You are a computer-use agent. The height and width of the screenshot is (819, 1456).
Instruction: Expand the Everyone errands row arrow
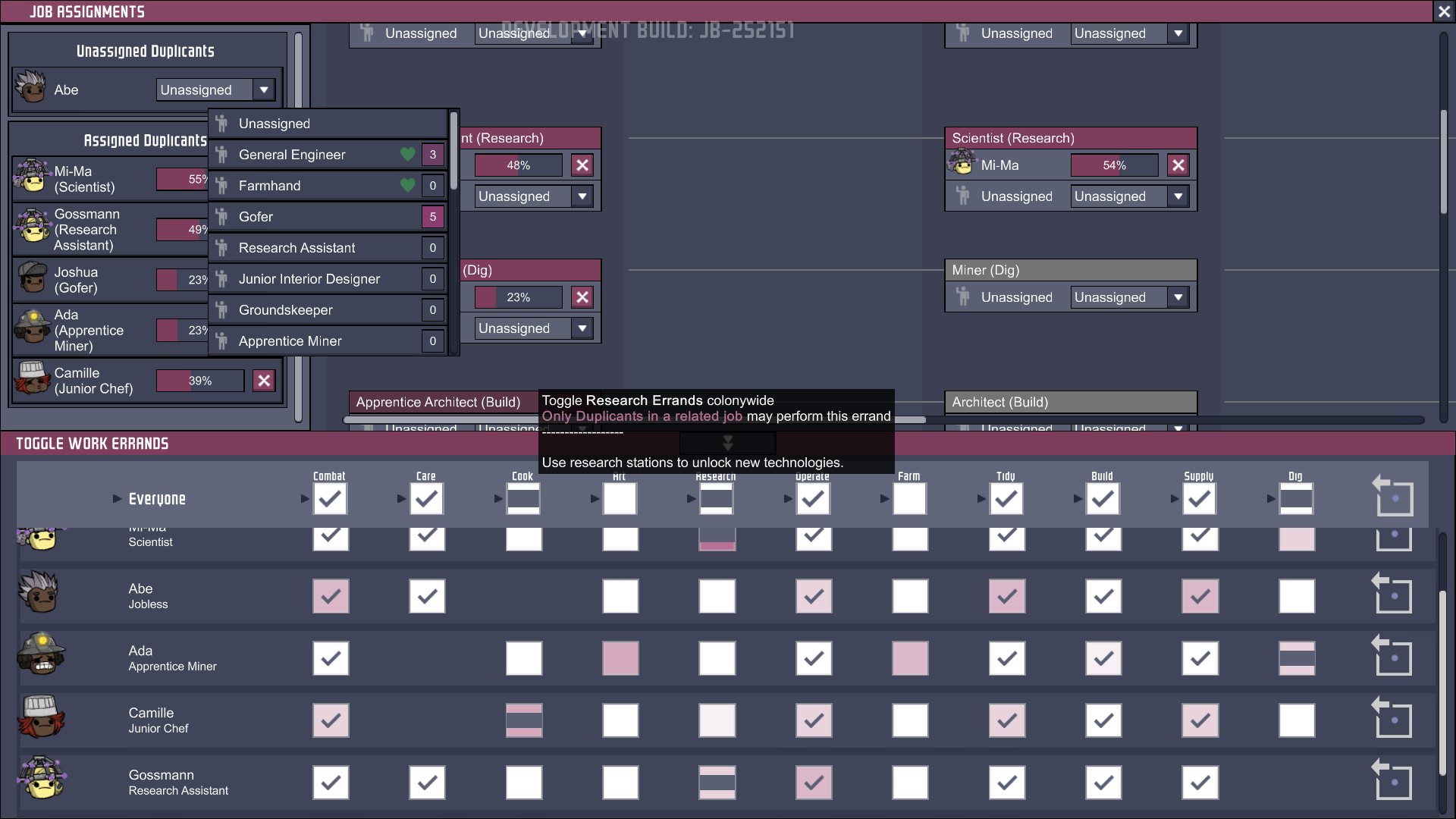click(x=117, y=499)
